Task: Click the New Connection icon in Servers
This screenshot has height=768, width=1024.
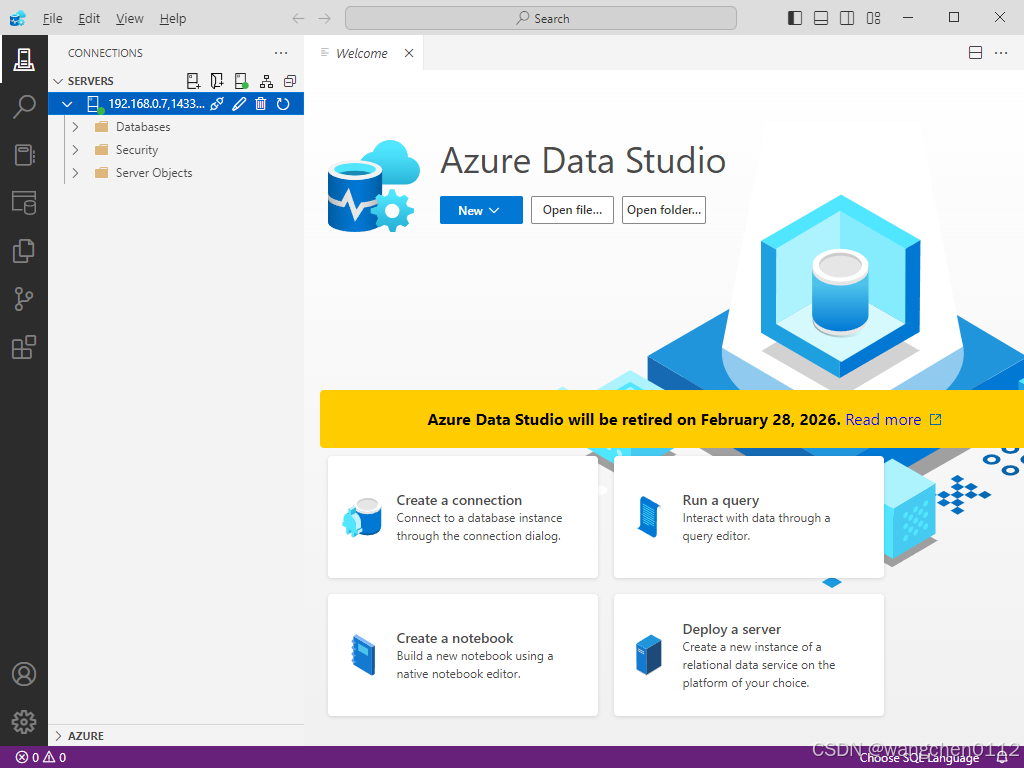Action: (193, 81)
